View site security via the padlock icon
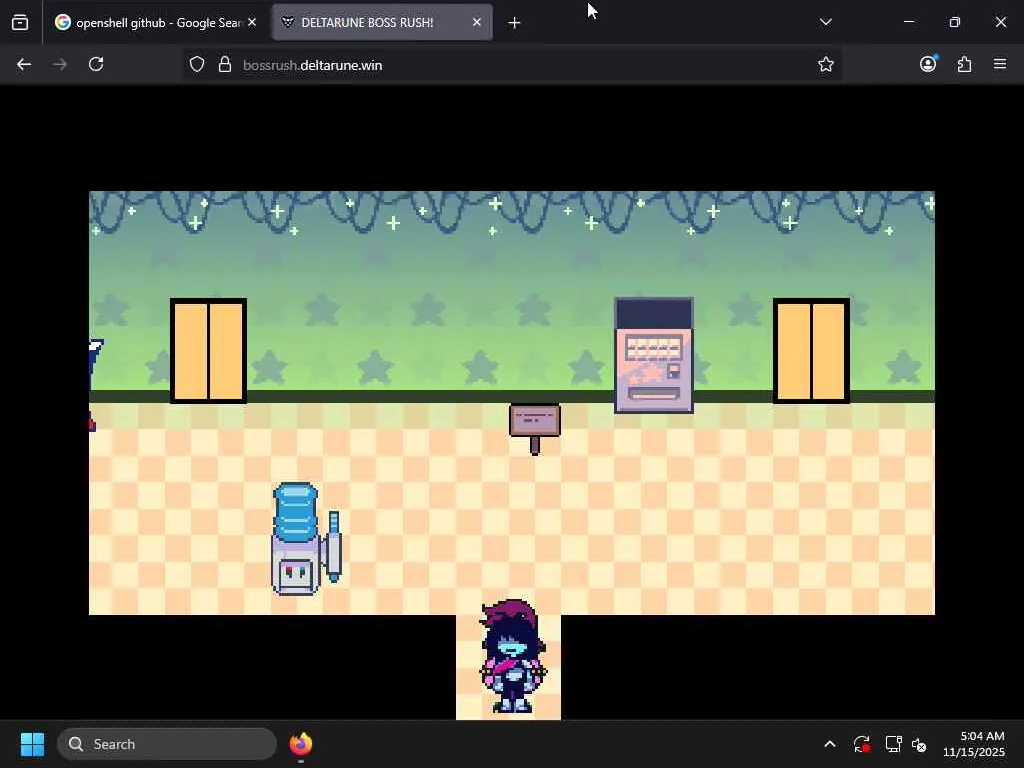 coord(225,64)
